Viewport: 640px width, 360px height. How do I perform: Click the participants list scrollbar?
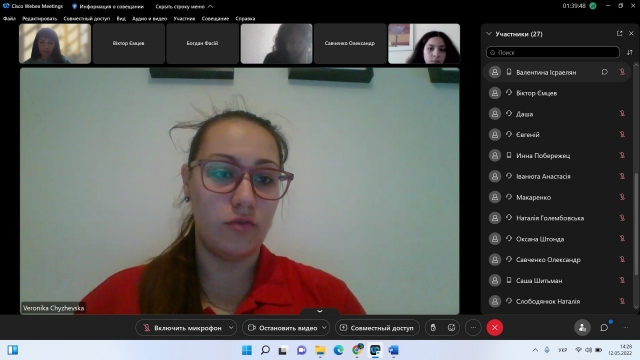coord(636,224)
